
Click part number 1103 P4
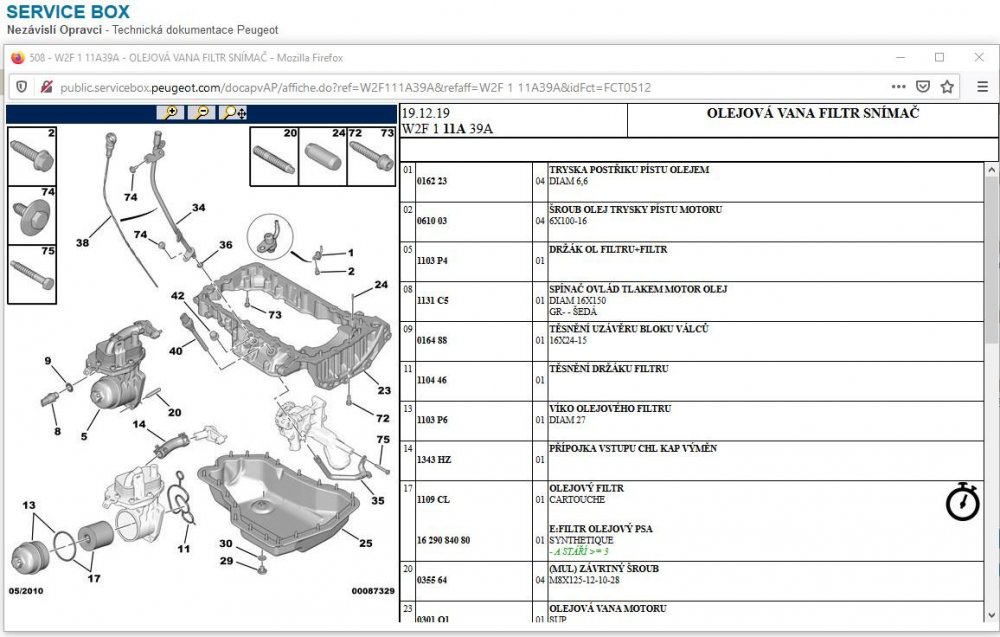(x=432, y=260)
